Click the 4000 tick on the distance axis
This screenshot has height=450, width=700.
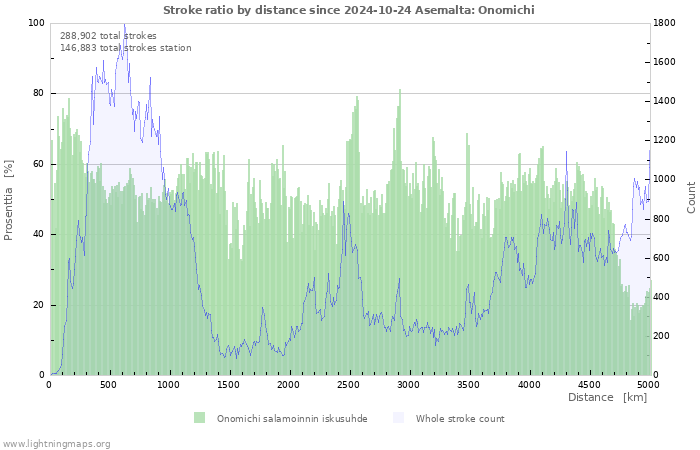pos(528,384)
